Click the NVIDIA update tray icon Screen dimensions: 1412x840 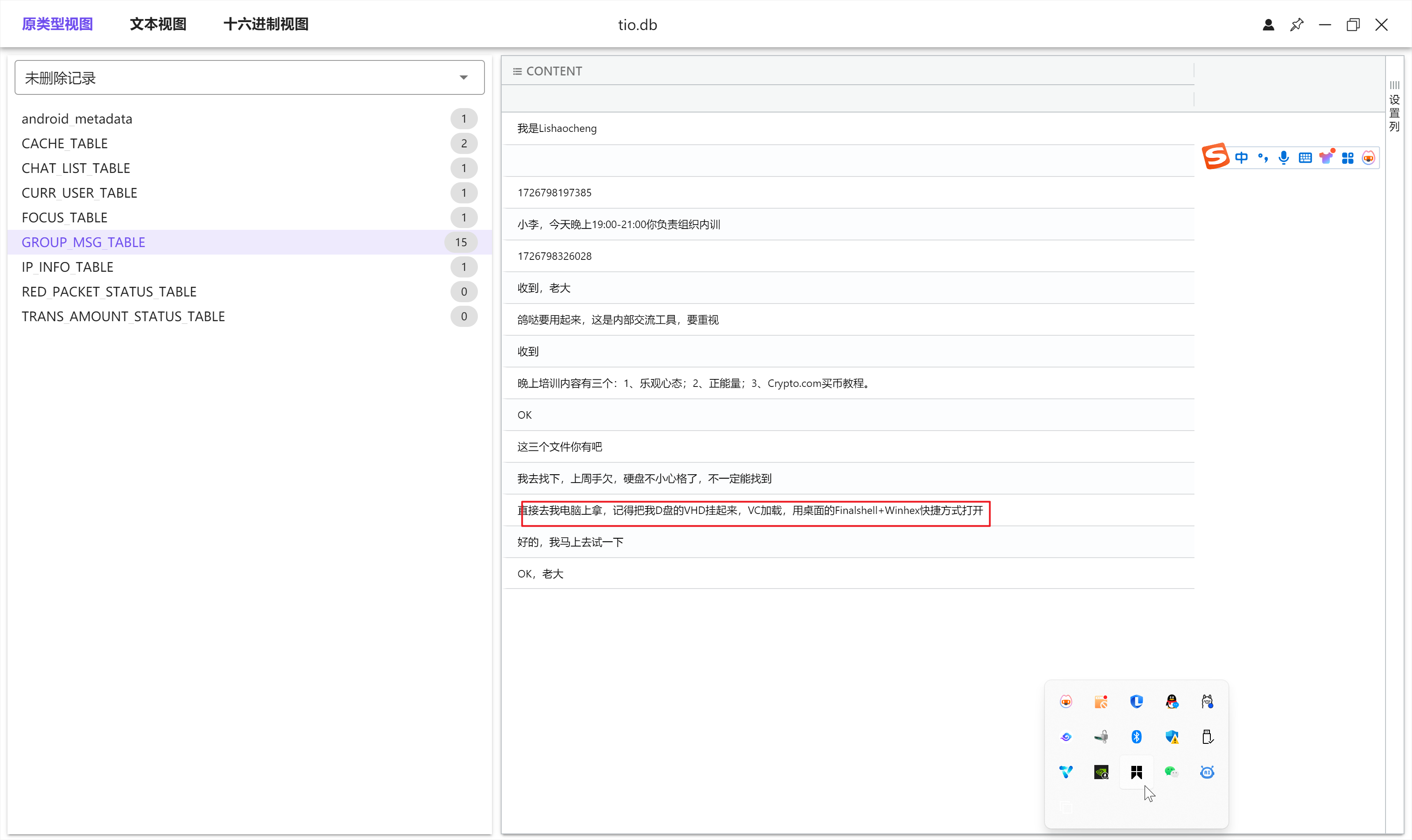1100,772
